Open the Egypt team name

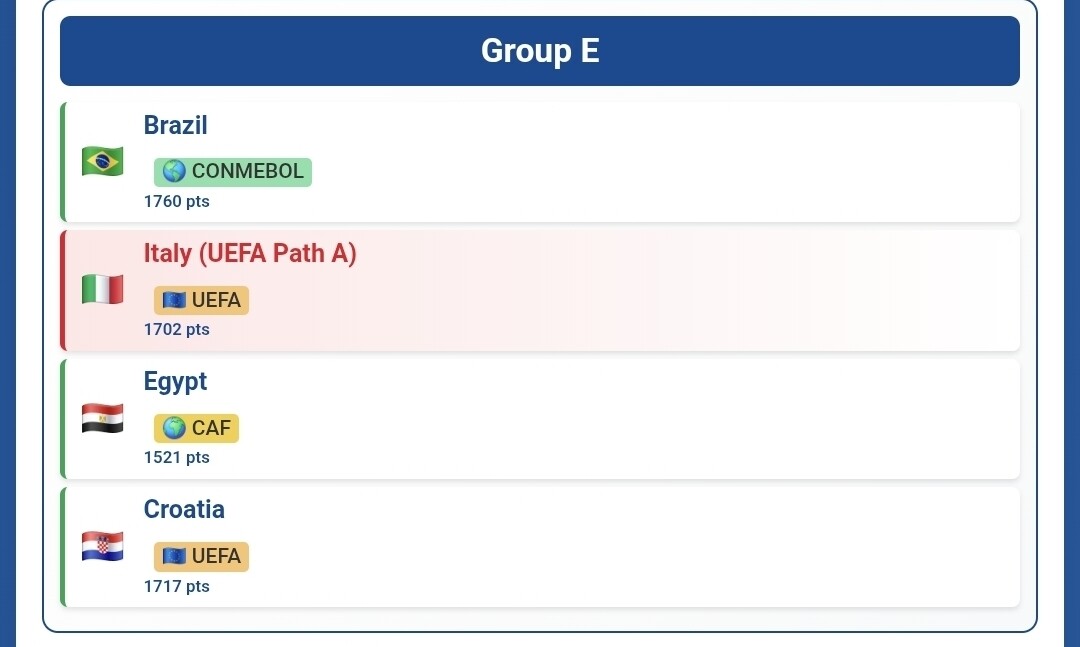[175, 381]
